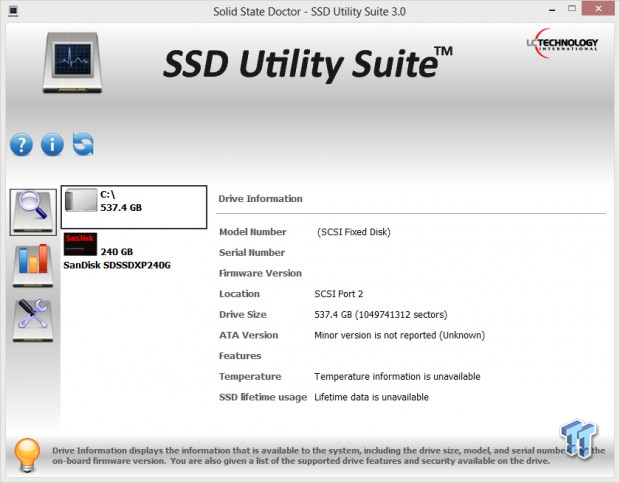Click the Firmware Version label
This screenshot has width=620, height=483.
pos(260,273)
